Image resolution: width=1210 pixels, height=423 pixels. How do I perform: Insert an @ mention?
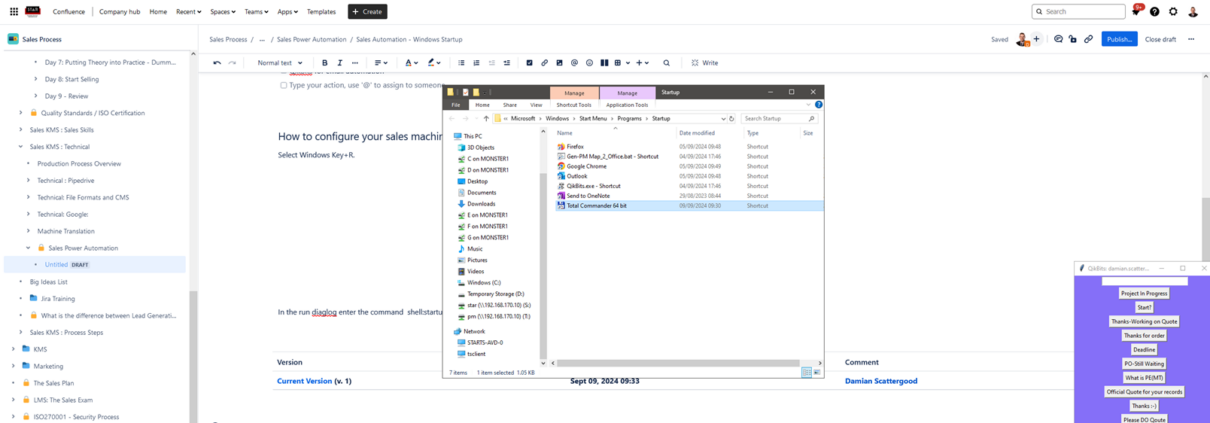575,63
